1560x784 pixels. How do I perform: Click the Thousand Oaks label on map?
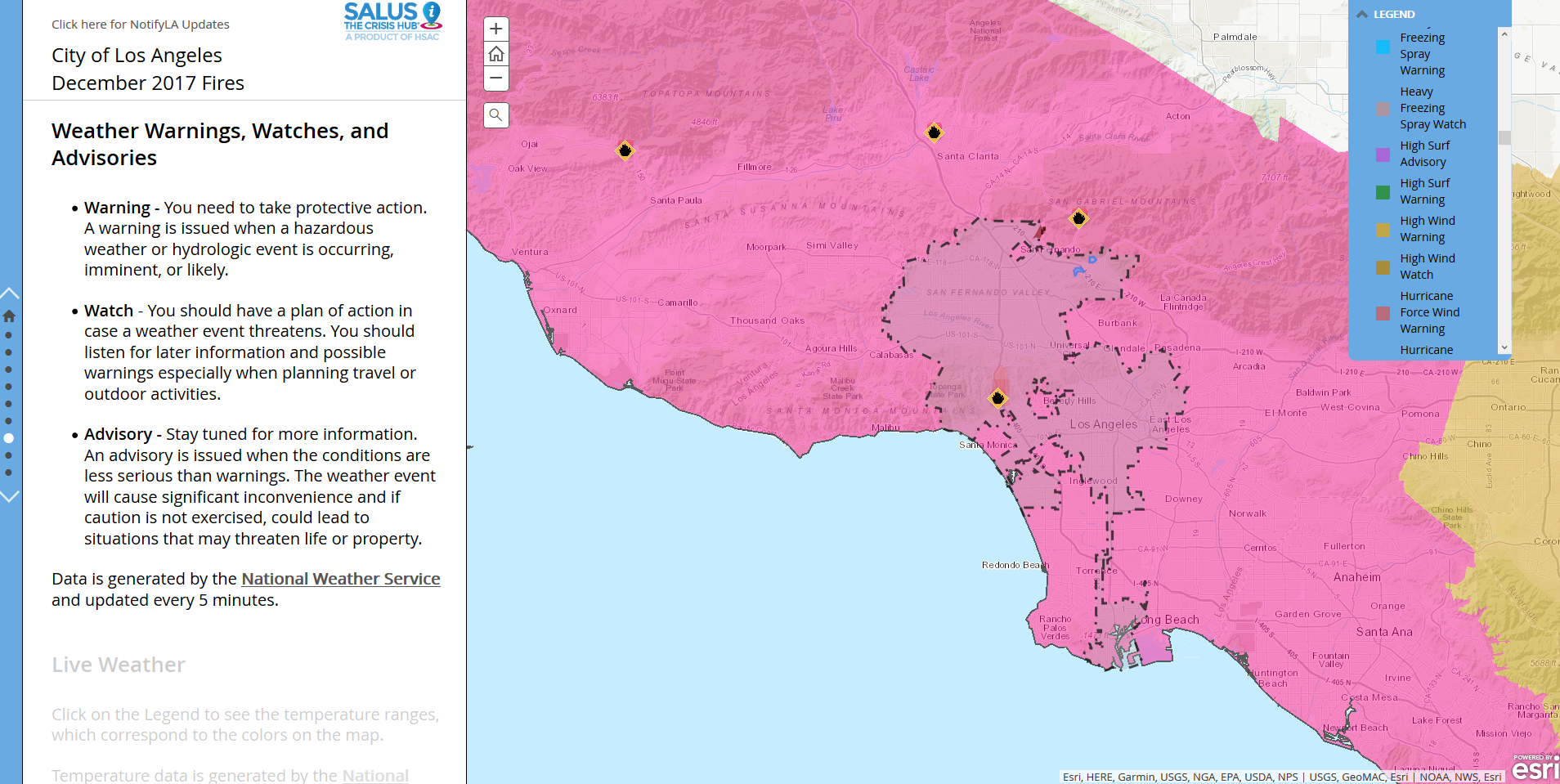coord(768,320)
